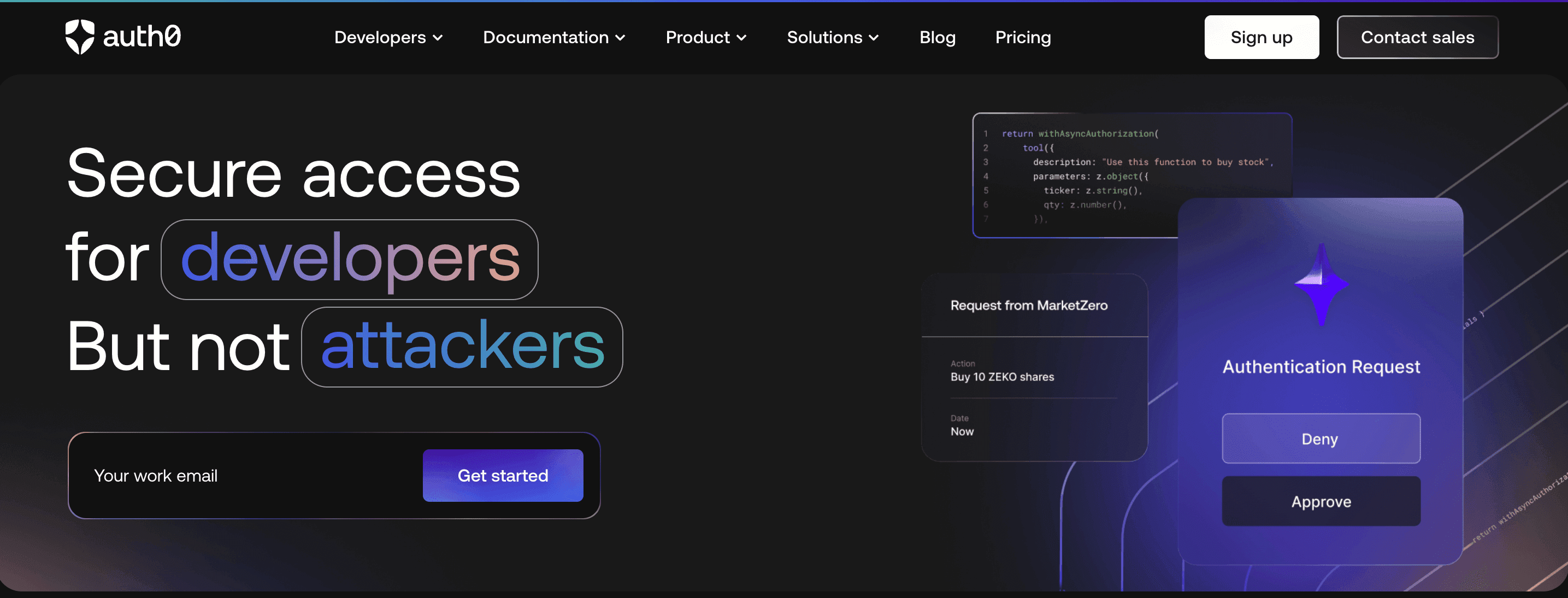1568x598 pixels.
Task: Click the Approve button
Action: point(1321,501)
